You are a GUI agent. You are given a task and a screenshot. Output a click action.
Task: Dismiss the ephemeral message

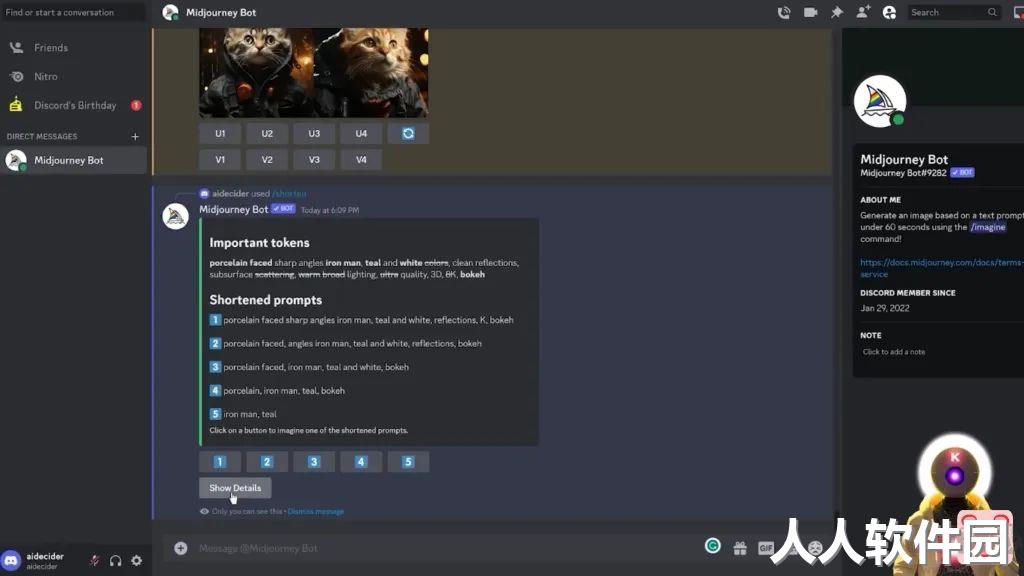(315, 511)
